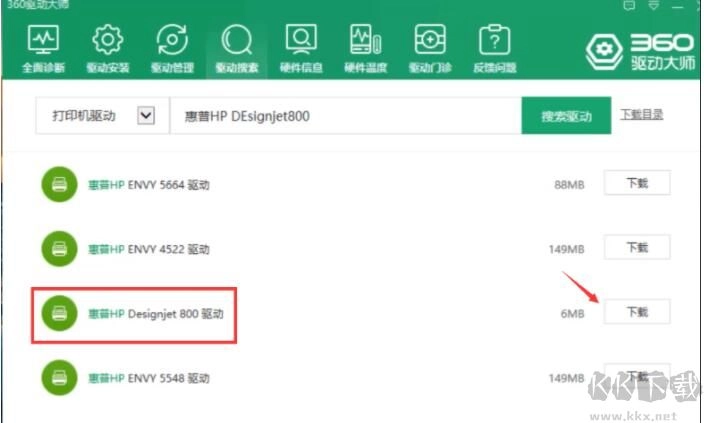Open the 下载目录 link

[642, 115]
